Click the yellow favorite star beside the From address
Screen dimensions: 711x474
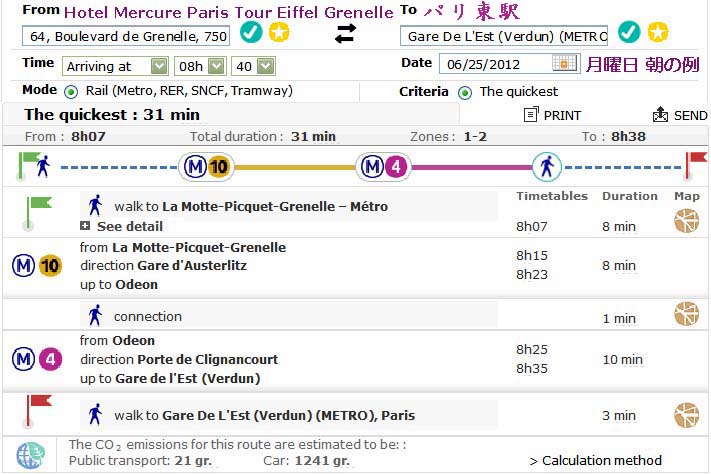[279, 32]
